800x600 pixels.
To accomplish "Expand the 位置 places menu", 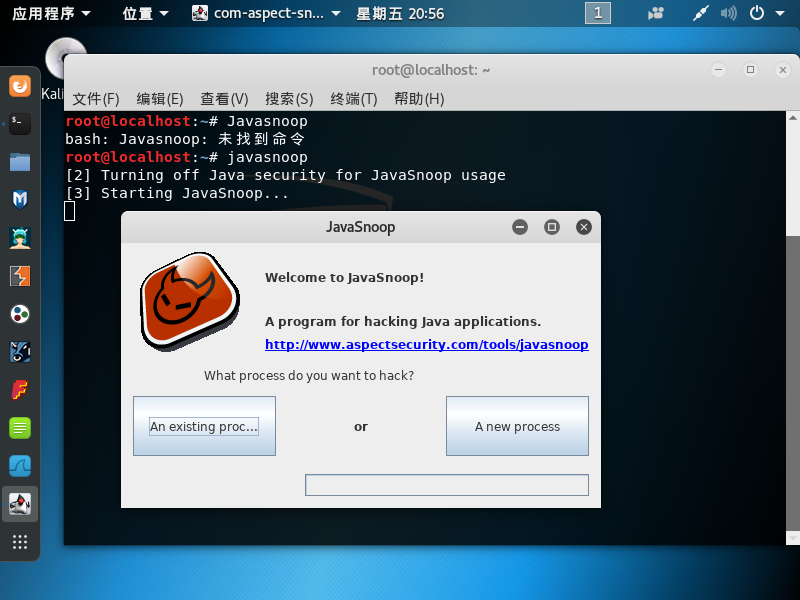I will 145,13.
